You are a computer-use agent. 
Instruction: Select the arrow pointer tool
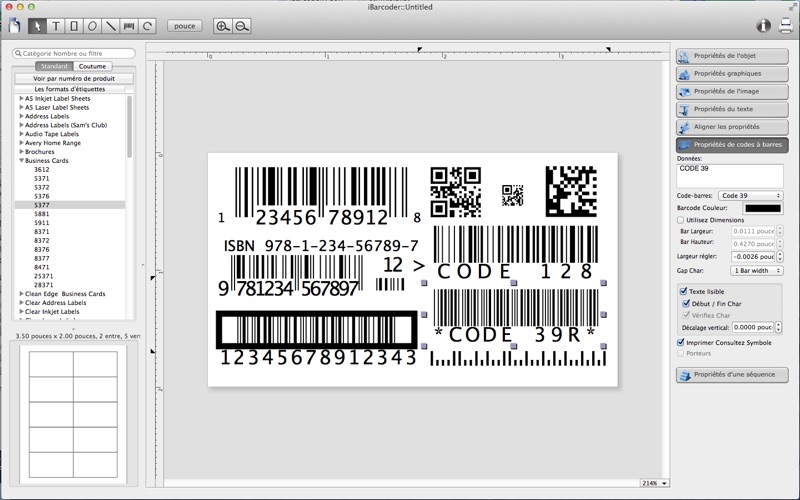point(37,26)
